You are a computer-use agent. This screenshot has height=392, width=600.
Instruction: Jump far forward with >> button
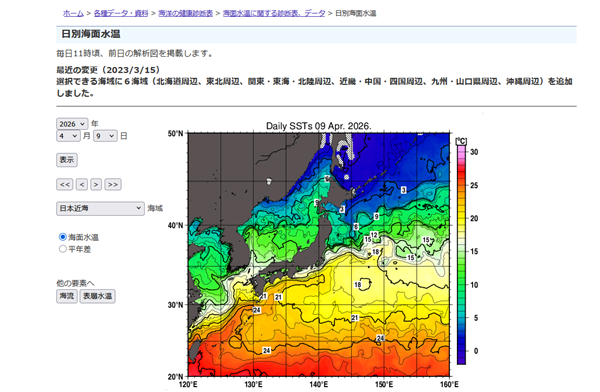click(113, 185)
